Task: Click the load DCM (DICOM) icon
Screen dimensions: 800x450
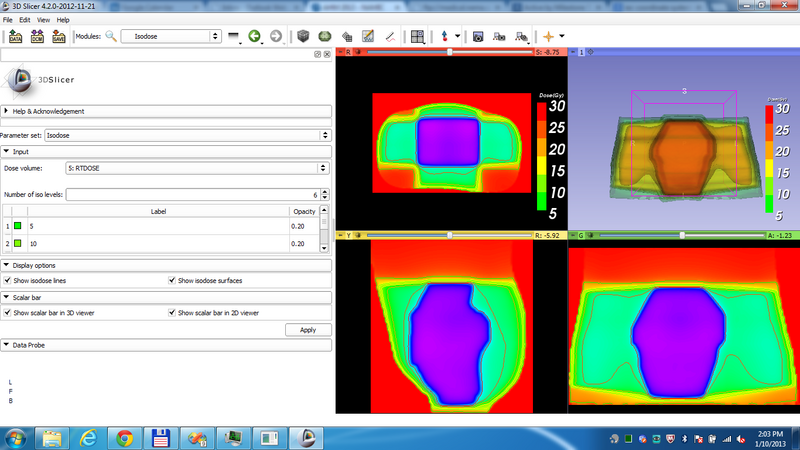Action: point(37,36)
